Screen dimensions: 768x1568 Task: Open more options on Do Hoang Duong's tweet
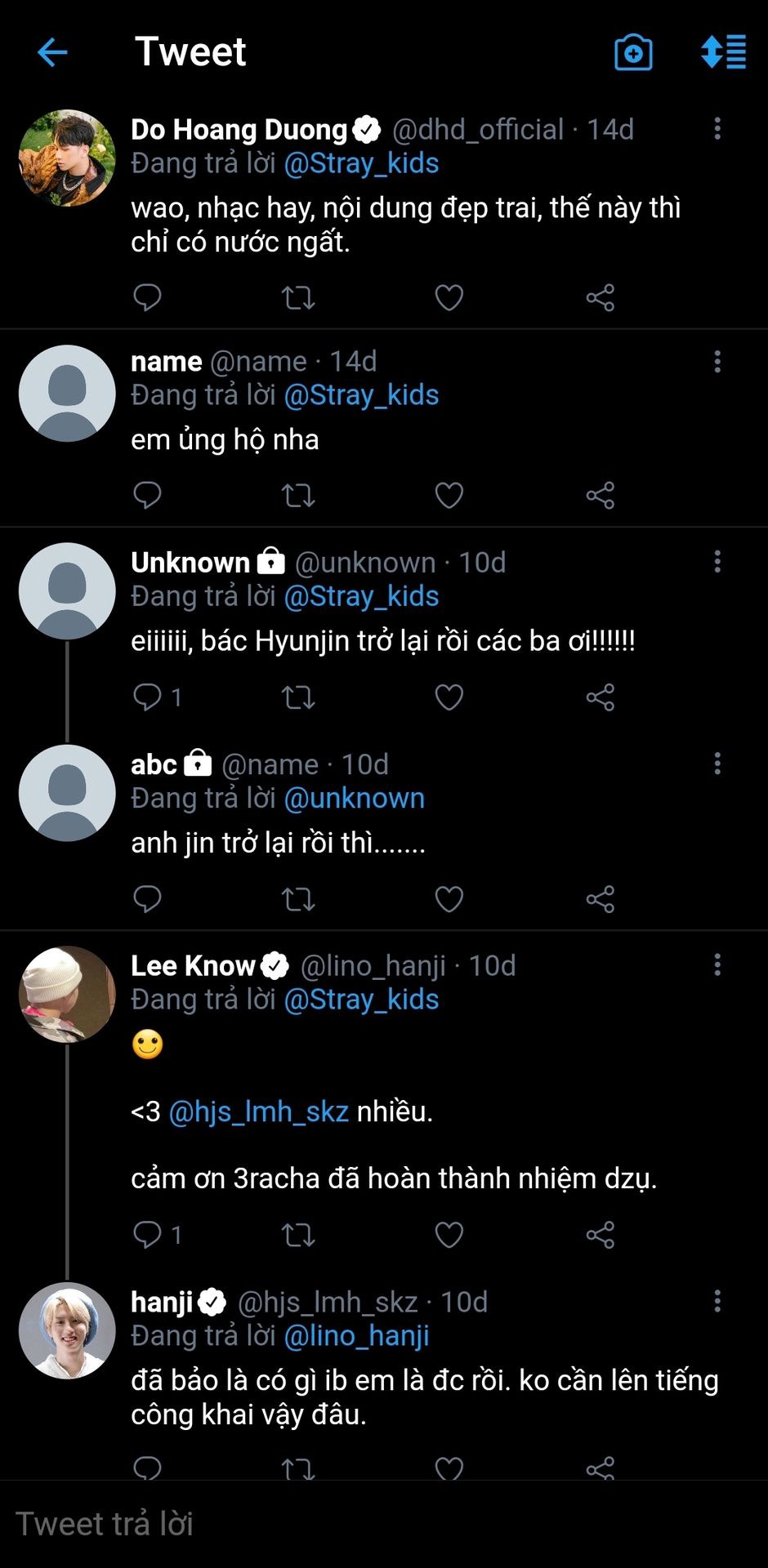coord(717,128)
